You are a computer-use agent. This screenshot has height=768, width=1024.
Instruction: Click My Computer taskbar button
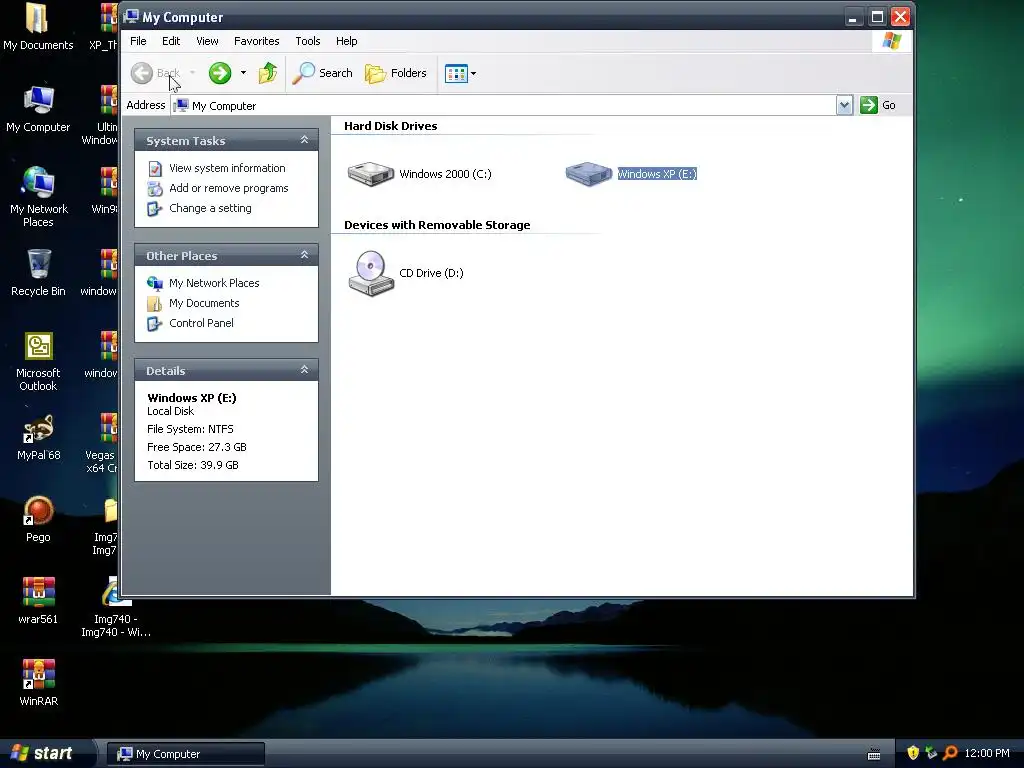click(186, 754)
